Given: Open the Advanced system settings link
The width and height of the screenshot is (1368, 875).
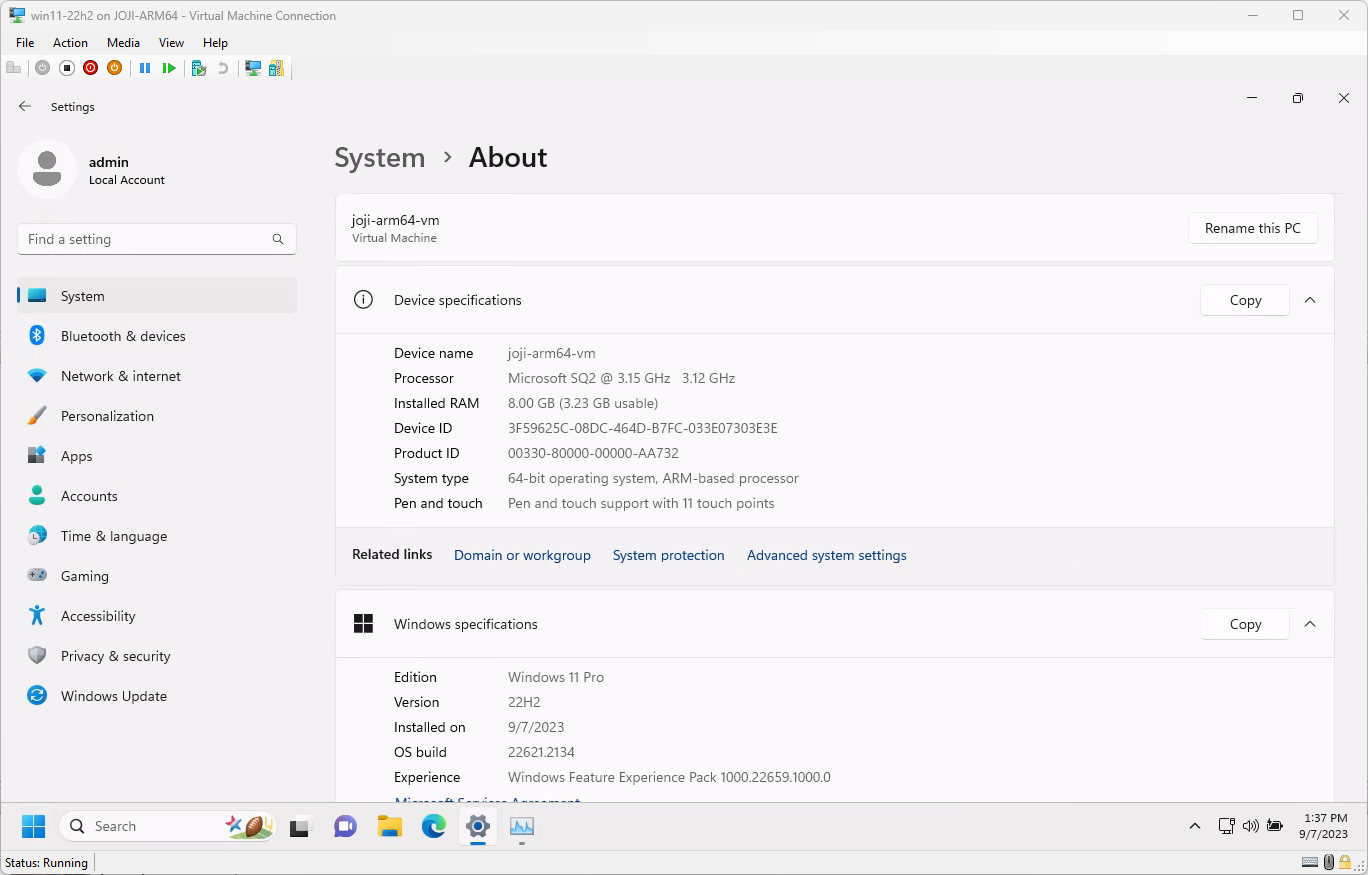Looking at the screenshot, I should coord(826,555).
